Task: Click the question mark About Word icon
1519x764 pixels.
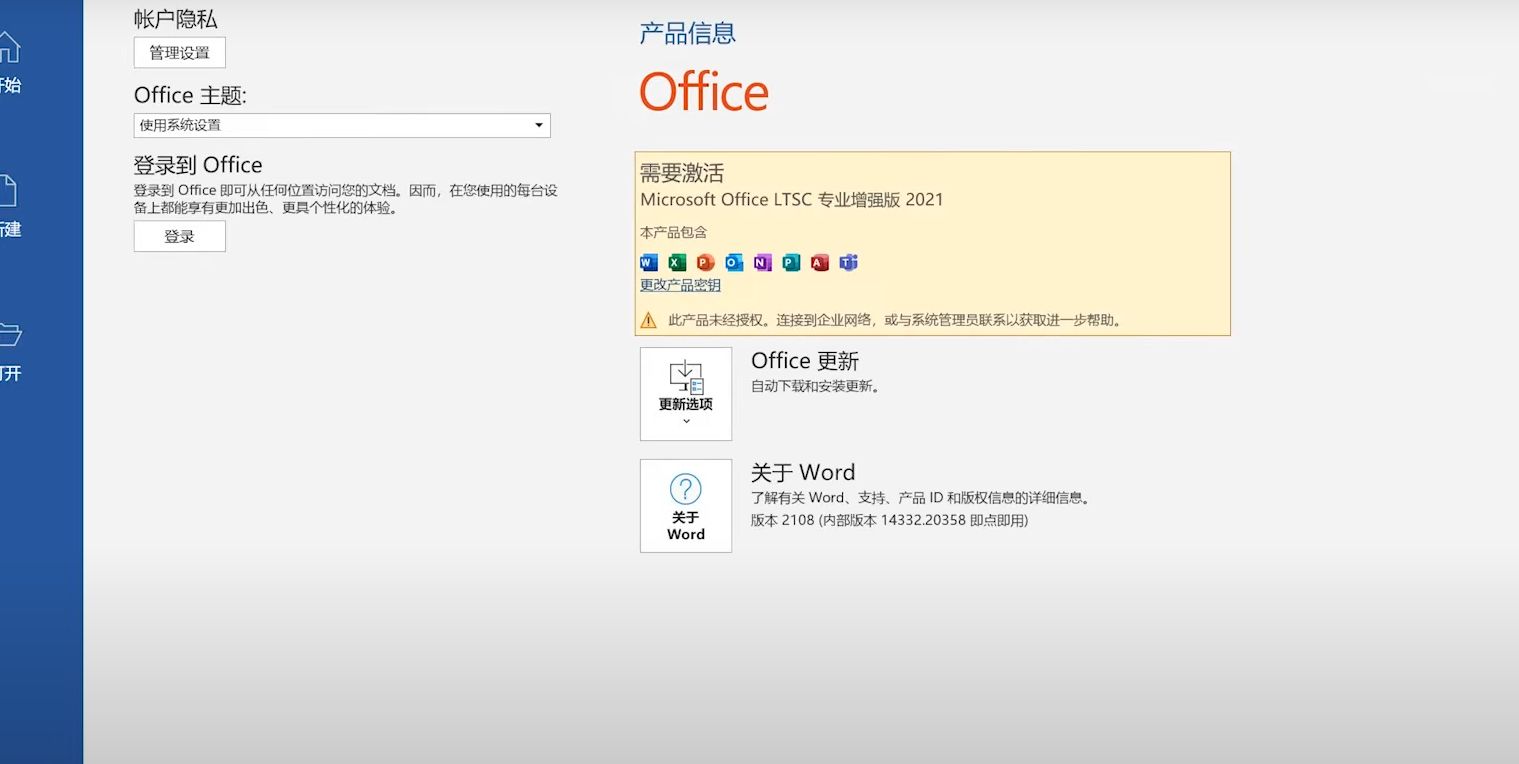Action: pos(686,489)
